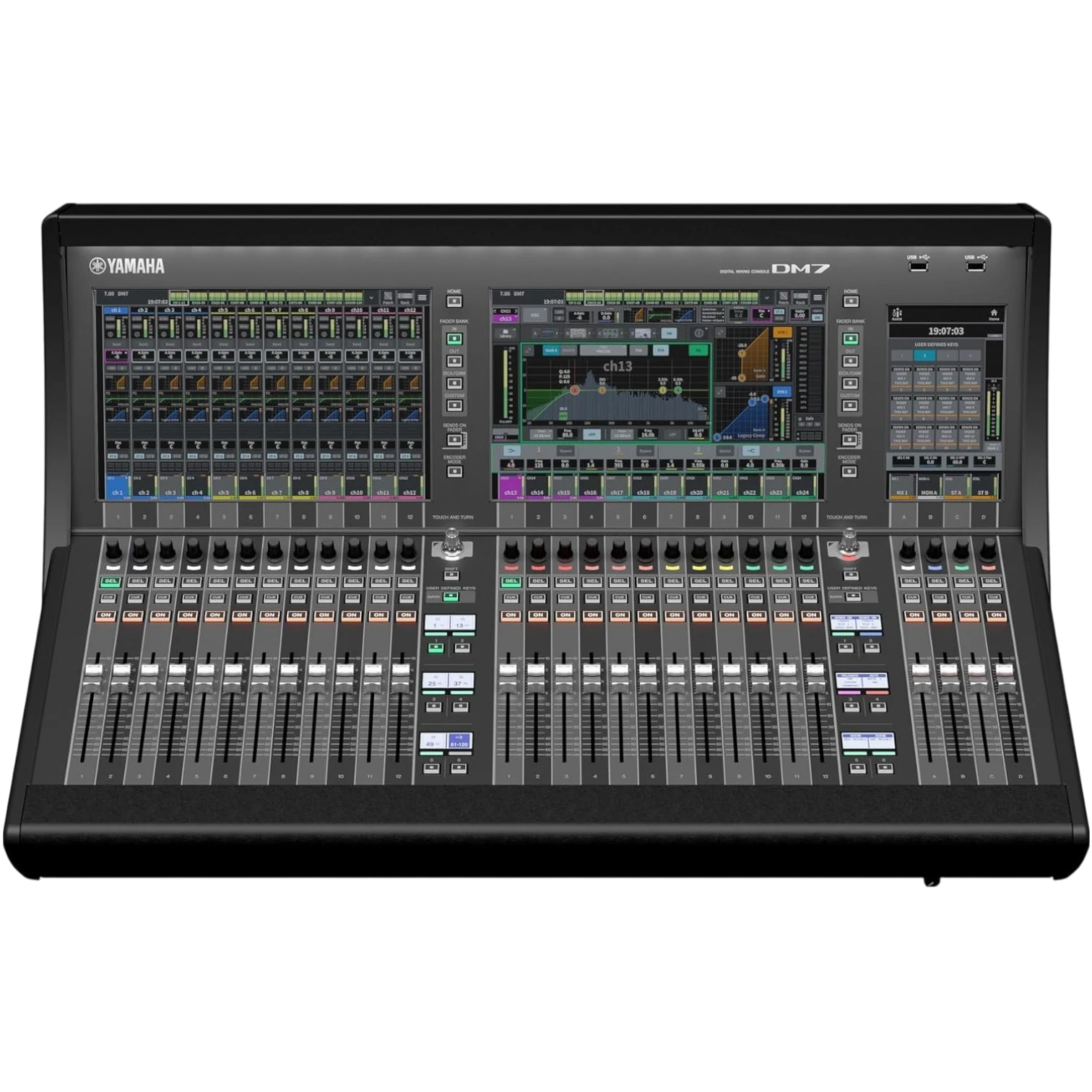Tap Home icon on the utility touchscreen
This screenshot has height=1092, width=1092.
[x=994, y=314]
